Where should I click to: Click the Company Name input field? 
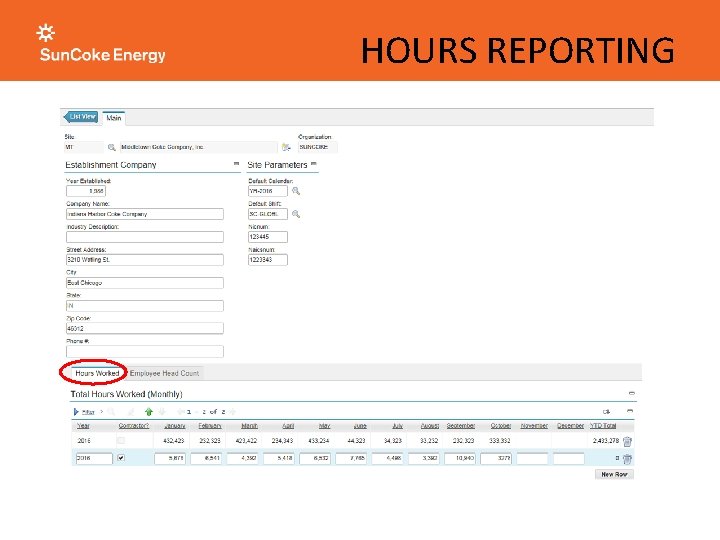coord(145,214)
